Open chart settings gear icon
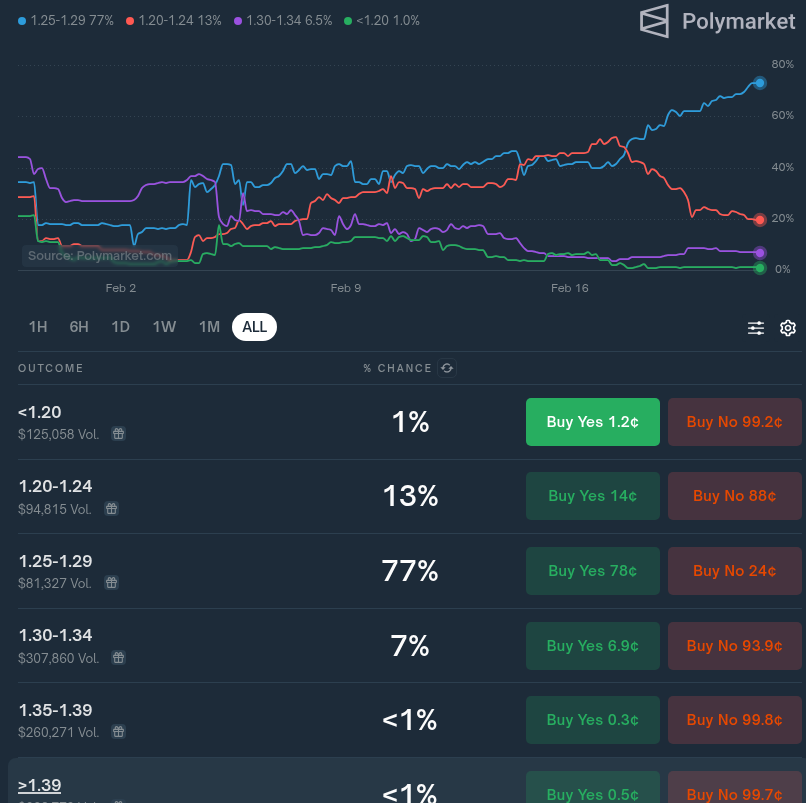 click(787, 327)
